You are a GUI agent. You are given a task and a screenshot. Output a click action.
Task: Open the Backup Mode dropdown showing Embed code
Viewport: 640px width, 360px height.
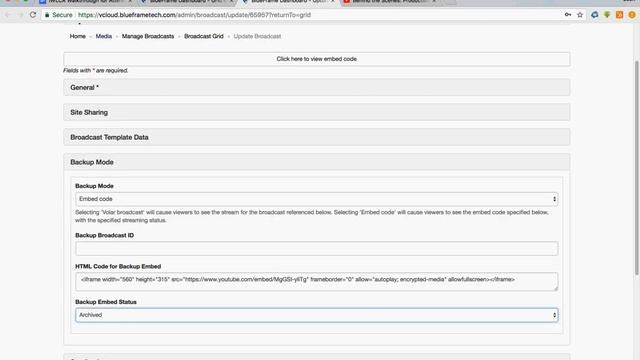(316, 199)
